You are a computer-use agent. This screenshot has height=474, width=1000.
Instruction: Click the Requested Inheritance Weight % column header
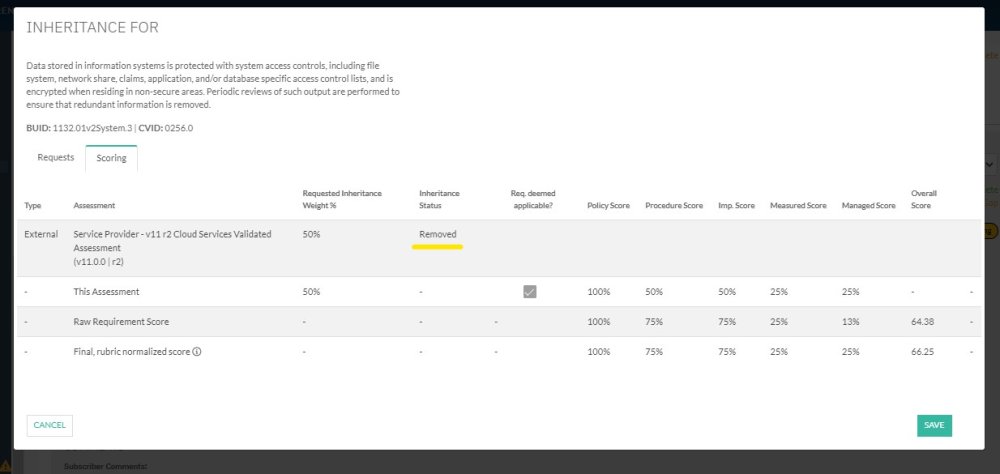point(341,199)
